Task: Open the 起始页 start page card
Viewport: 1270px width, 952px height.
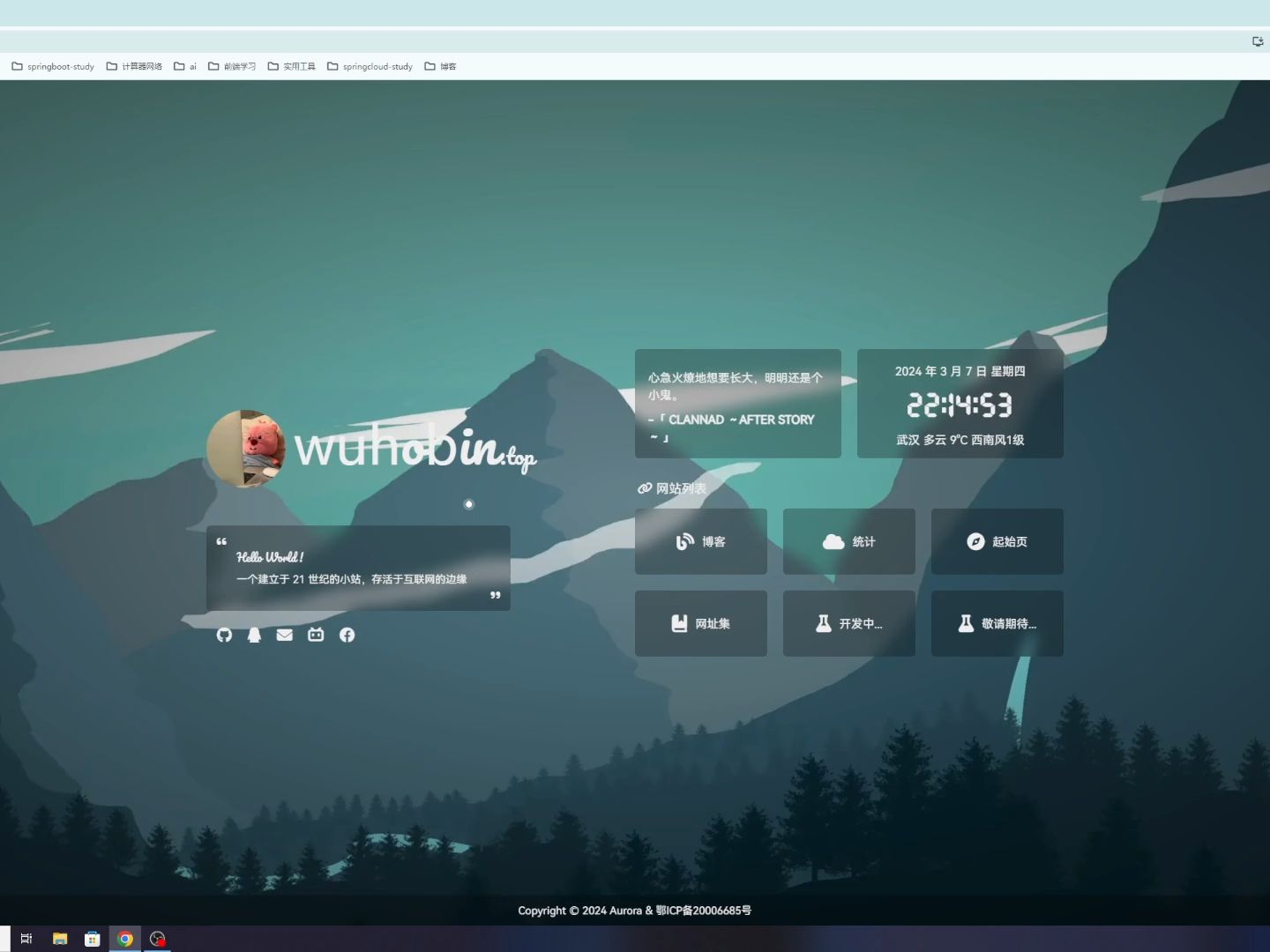Action: (x=997, y=541)
